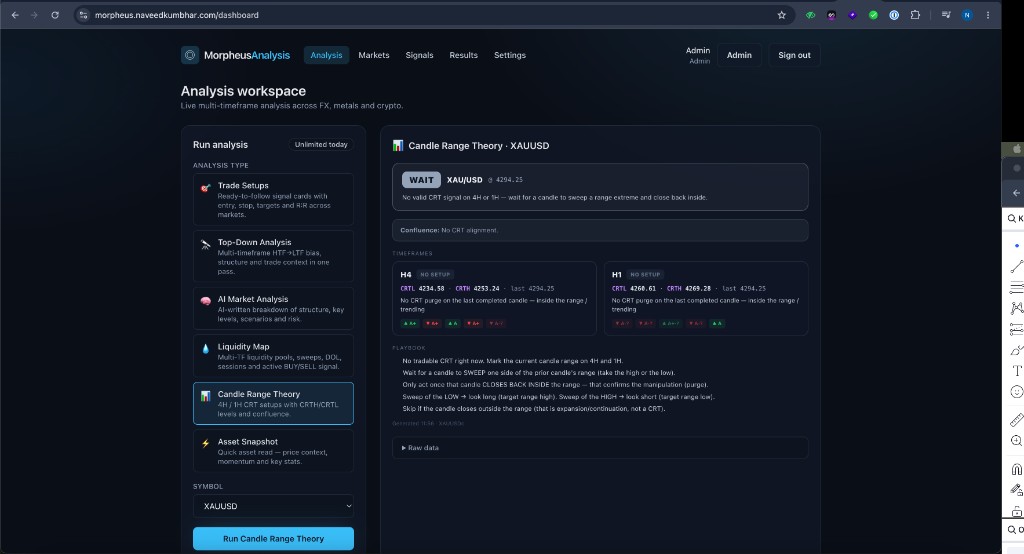Screen dimensions: 1024x554
Task: Click the H1 NO SETUP badge
Action: tap(645, 274)
